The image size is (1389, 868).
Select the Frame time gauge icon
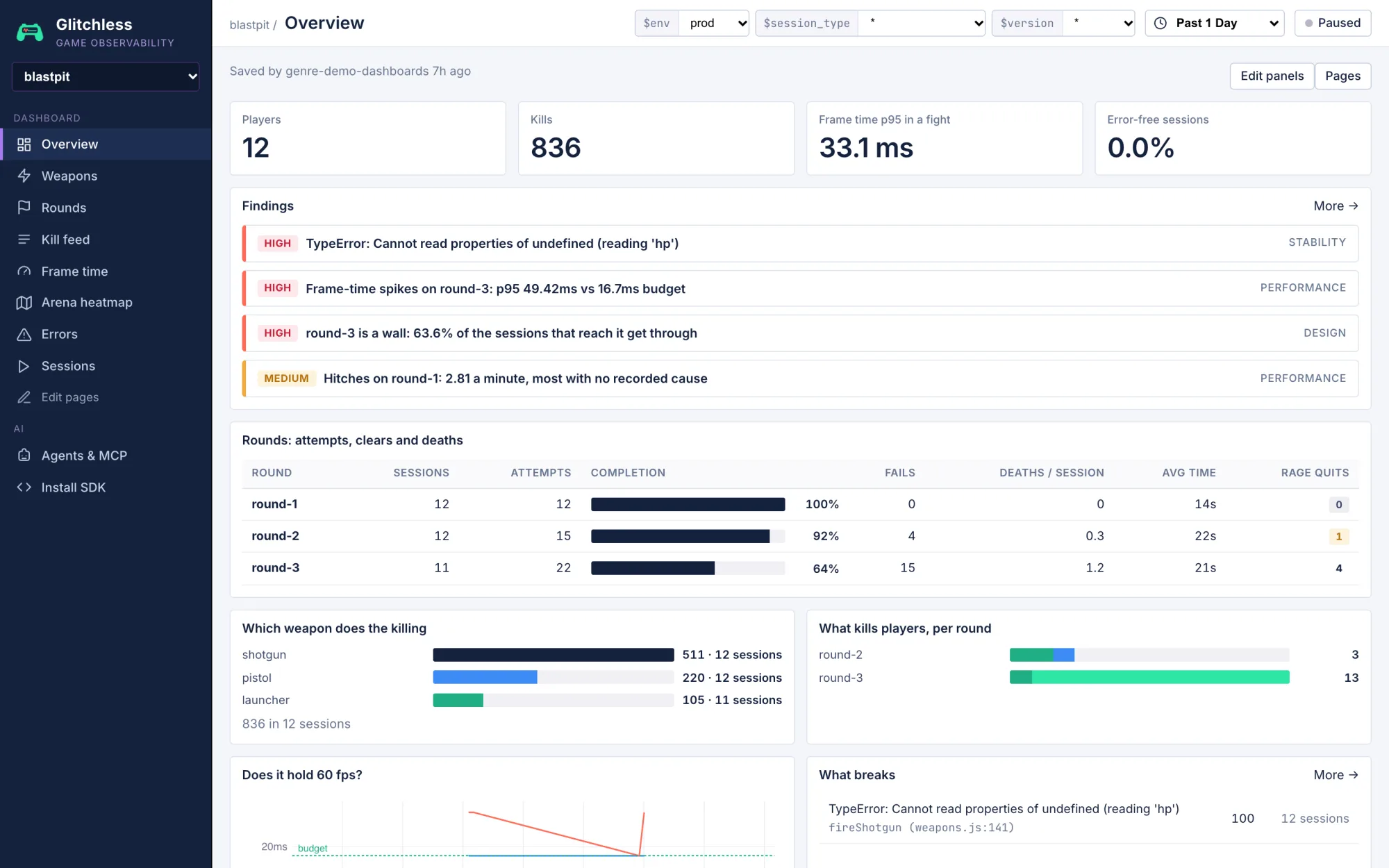coord(24,272)
